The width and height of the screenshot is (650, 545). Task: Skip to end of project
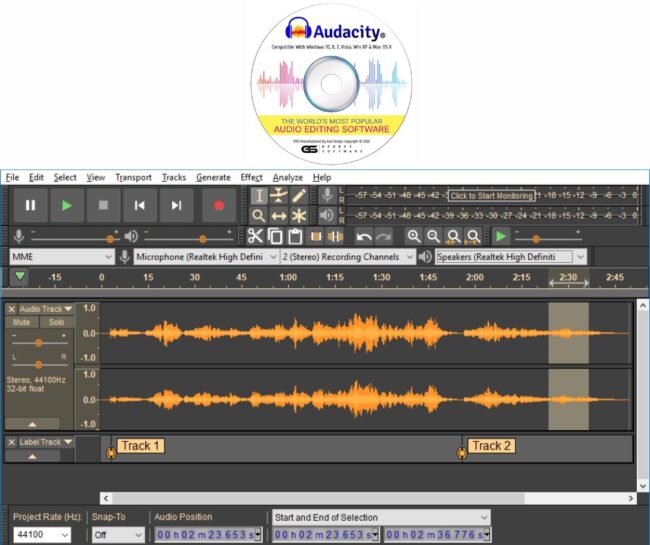tap(176, 205)
